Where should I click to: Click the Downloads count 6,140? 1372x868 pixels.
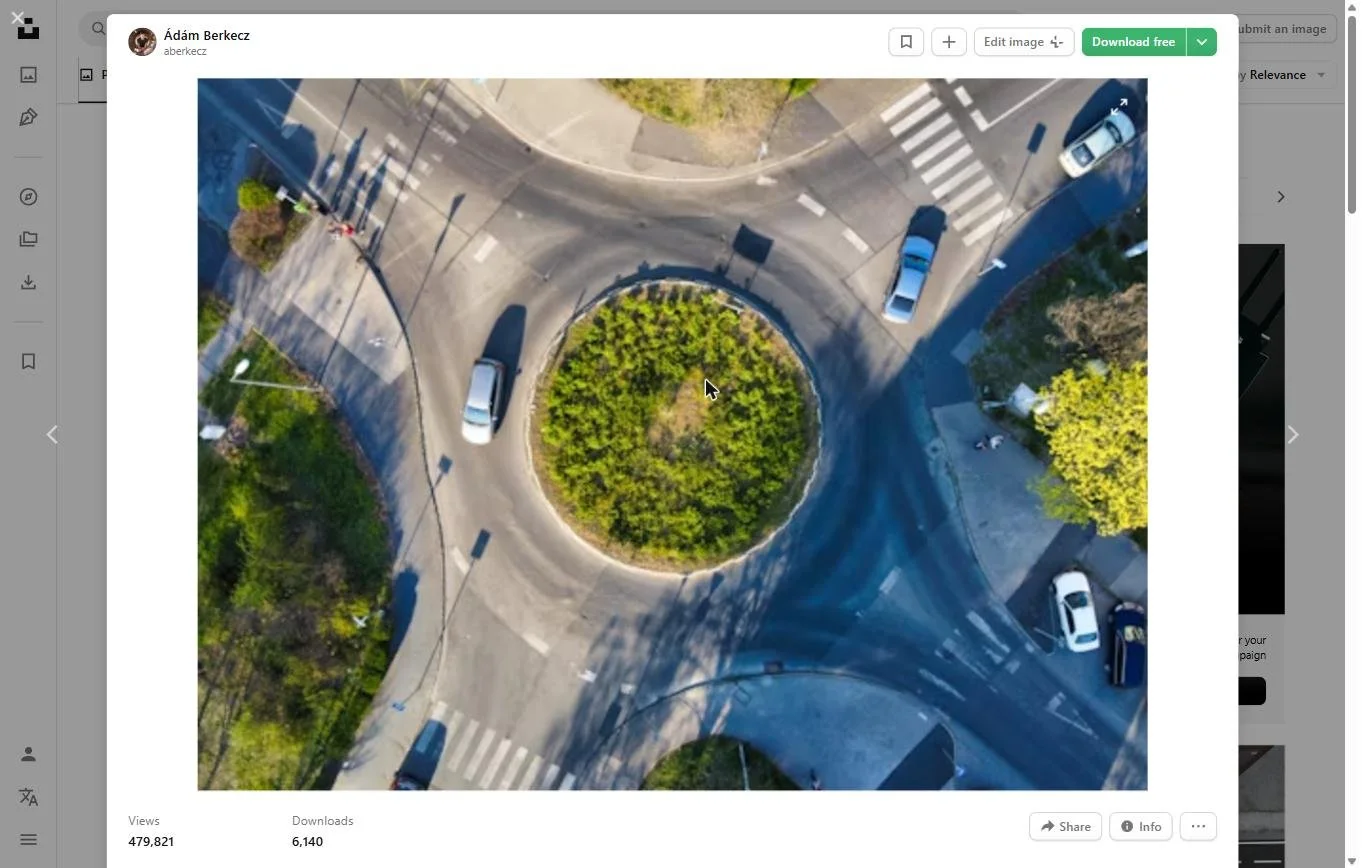307,842
